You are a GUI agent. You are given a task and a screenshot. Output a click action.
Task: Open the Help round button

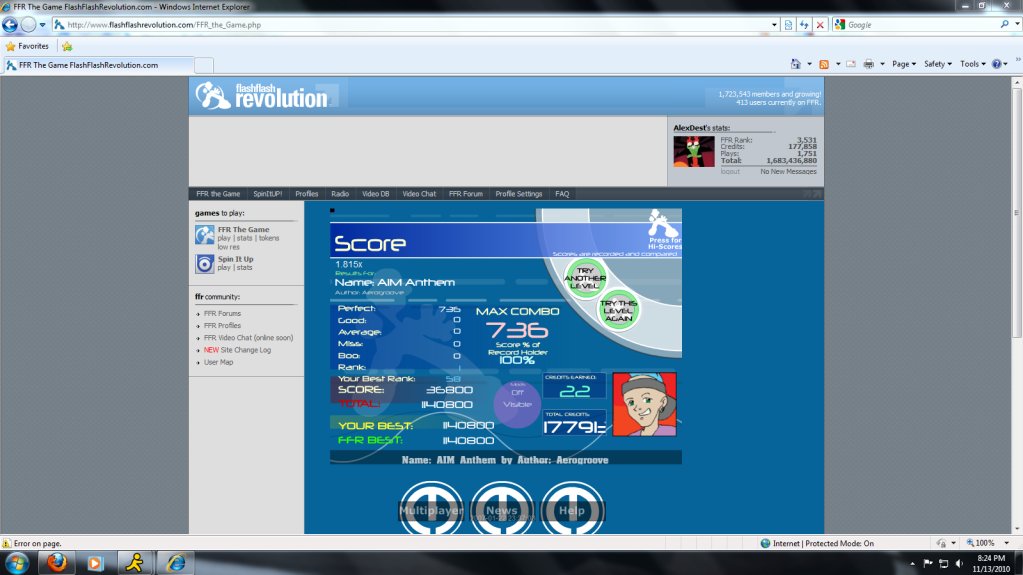pos(572,510)
